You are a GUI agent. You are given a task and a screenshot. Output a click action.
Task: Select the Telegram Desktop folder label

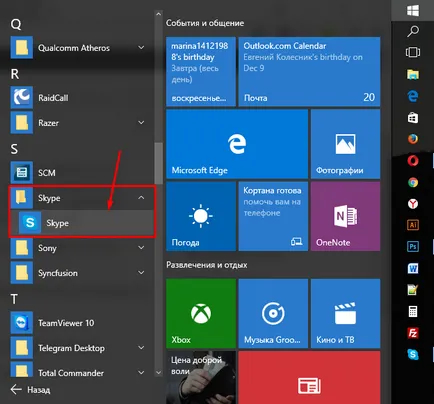71,348
